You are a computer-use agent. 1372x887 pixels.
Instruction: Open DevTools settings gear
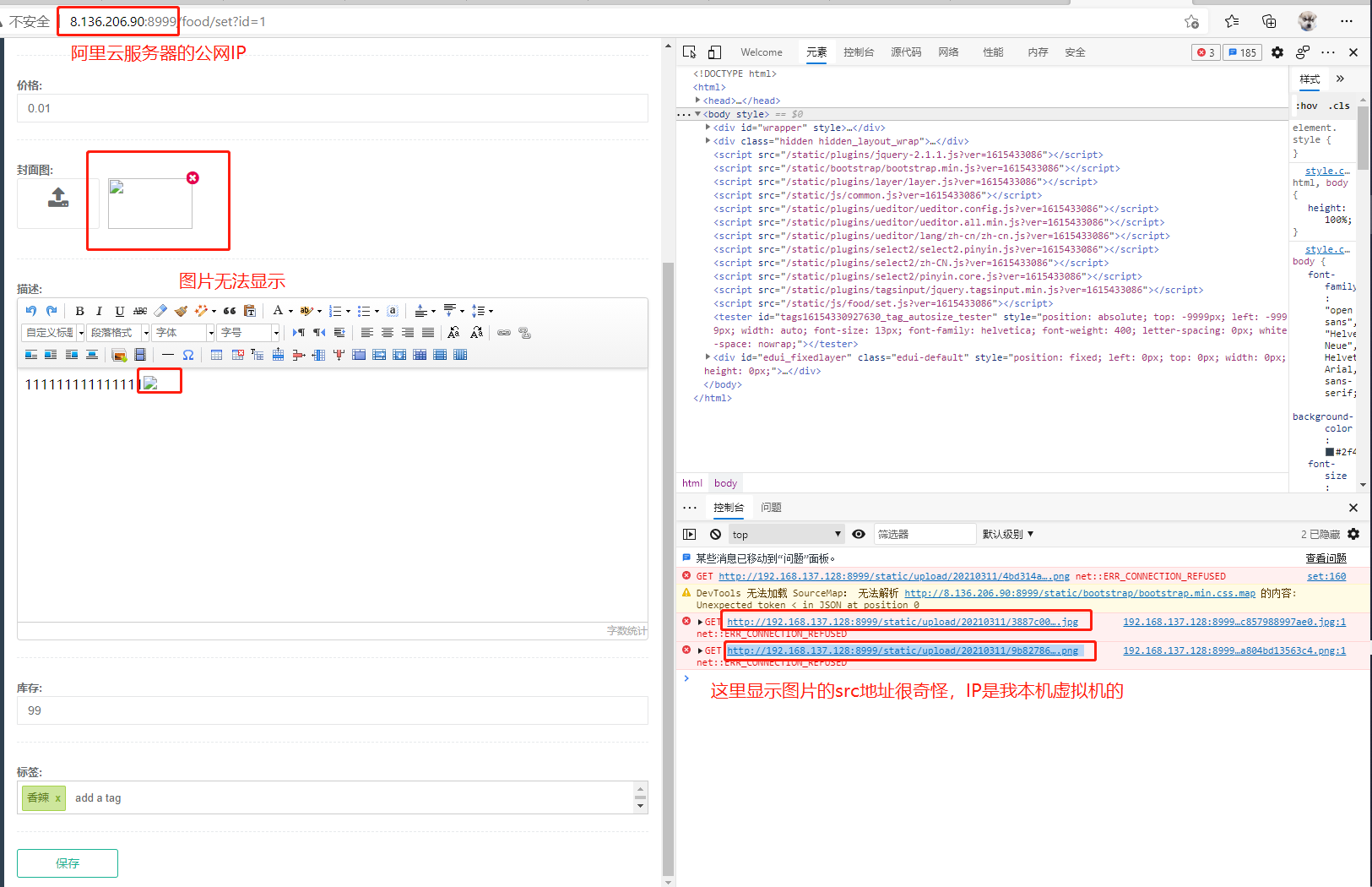coord(1277,52)
